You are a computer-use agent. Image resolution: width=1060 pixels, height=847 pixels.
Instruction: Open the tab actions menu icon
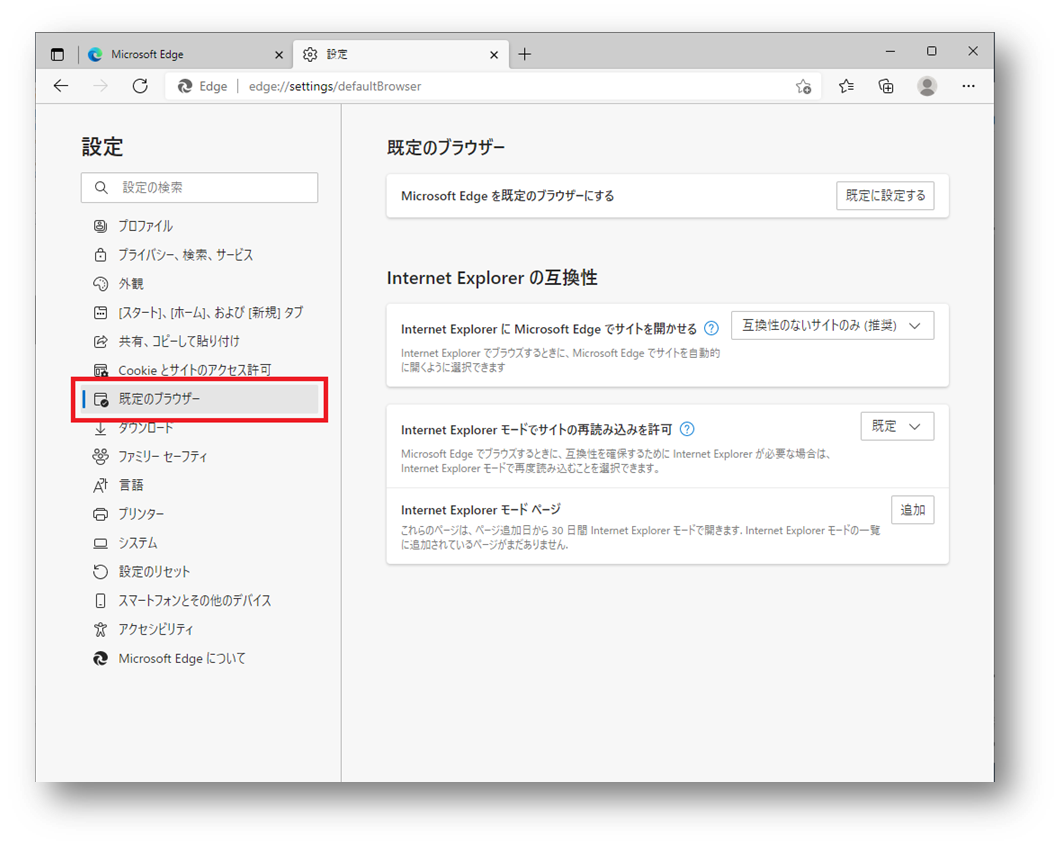pyautogui.click(x=57, y=54)
